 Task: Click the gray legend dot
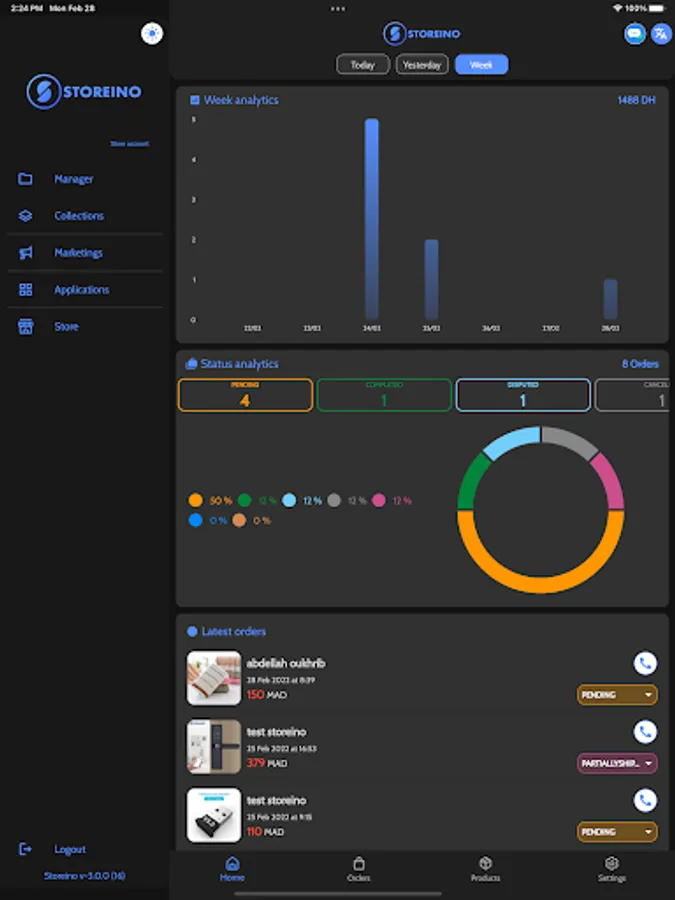(334, 501)
